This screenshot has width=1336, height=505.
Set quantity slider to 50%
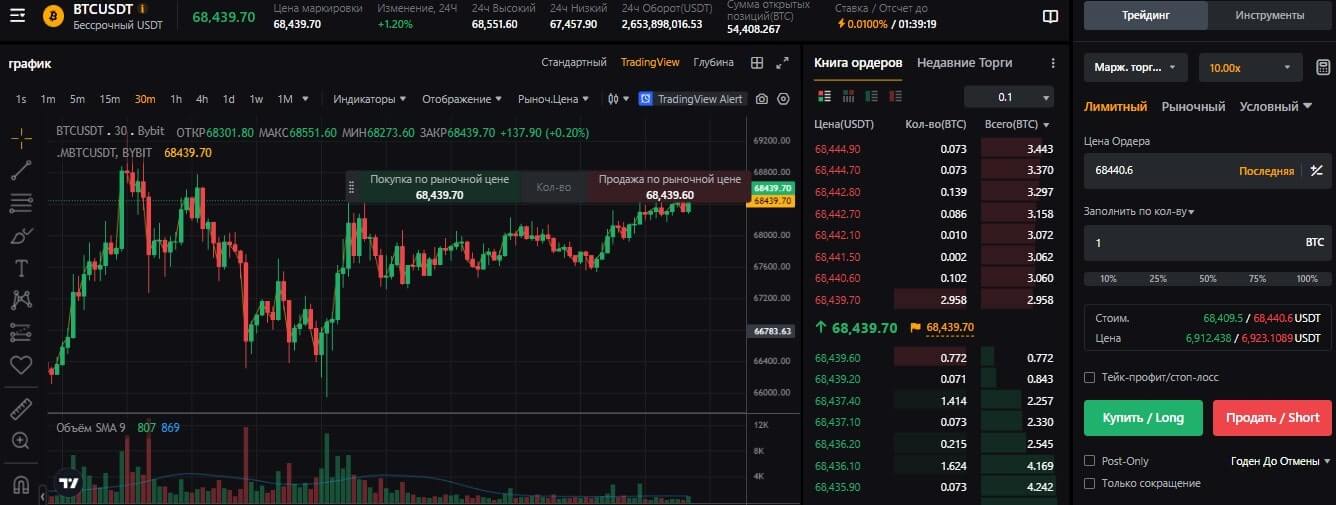1207,279
